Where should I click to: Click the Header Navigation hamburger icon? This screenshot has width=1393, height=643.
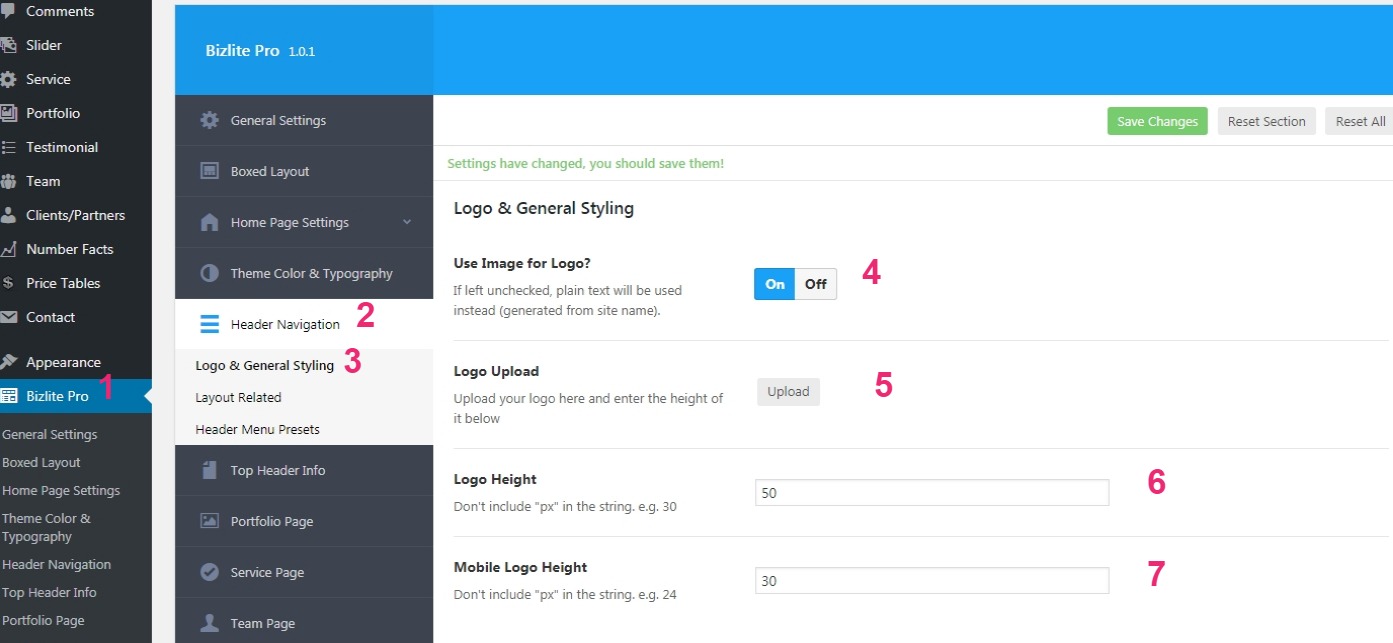coord(209,324)
